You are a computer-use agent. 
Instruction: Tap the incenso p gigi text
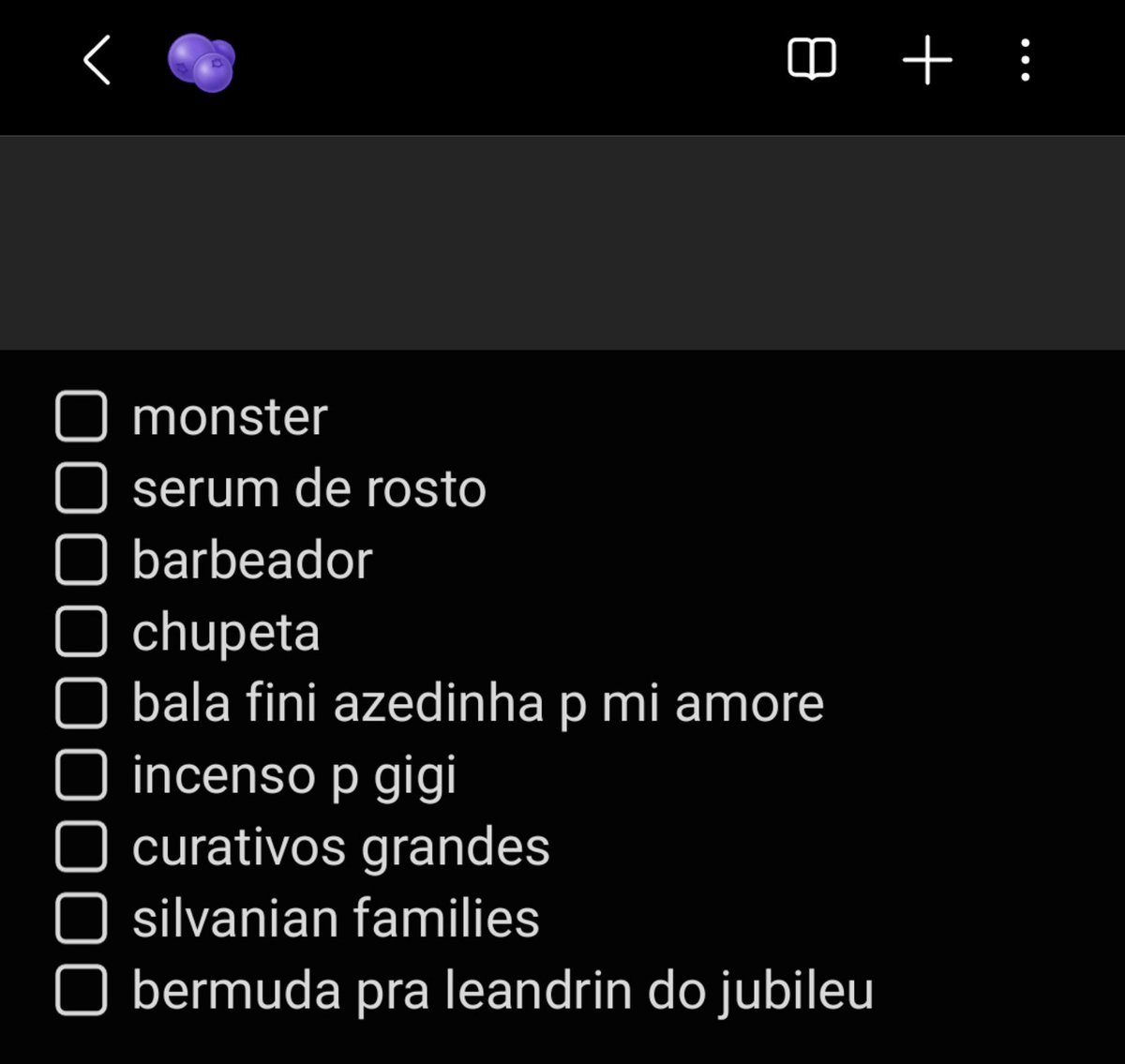point(293,777)
